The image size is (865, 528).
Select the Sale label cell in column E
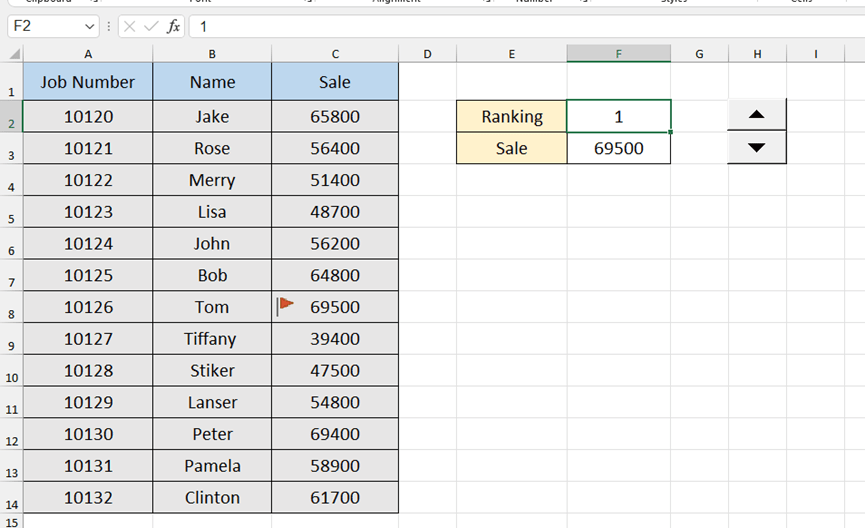[511, 148]
